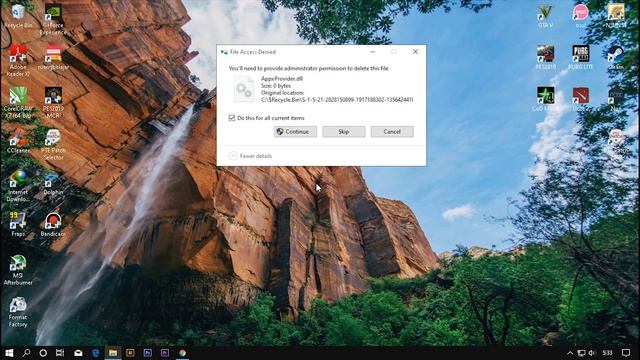Open taskbar Search magnifier
Screen dimensions: 640x360
tap(26, 353)
